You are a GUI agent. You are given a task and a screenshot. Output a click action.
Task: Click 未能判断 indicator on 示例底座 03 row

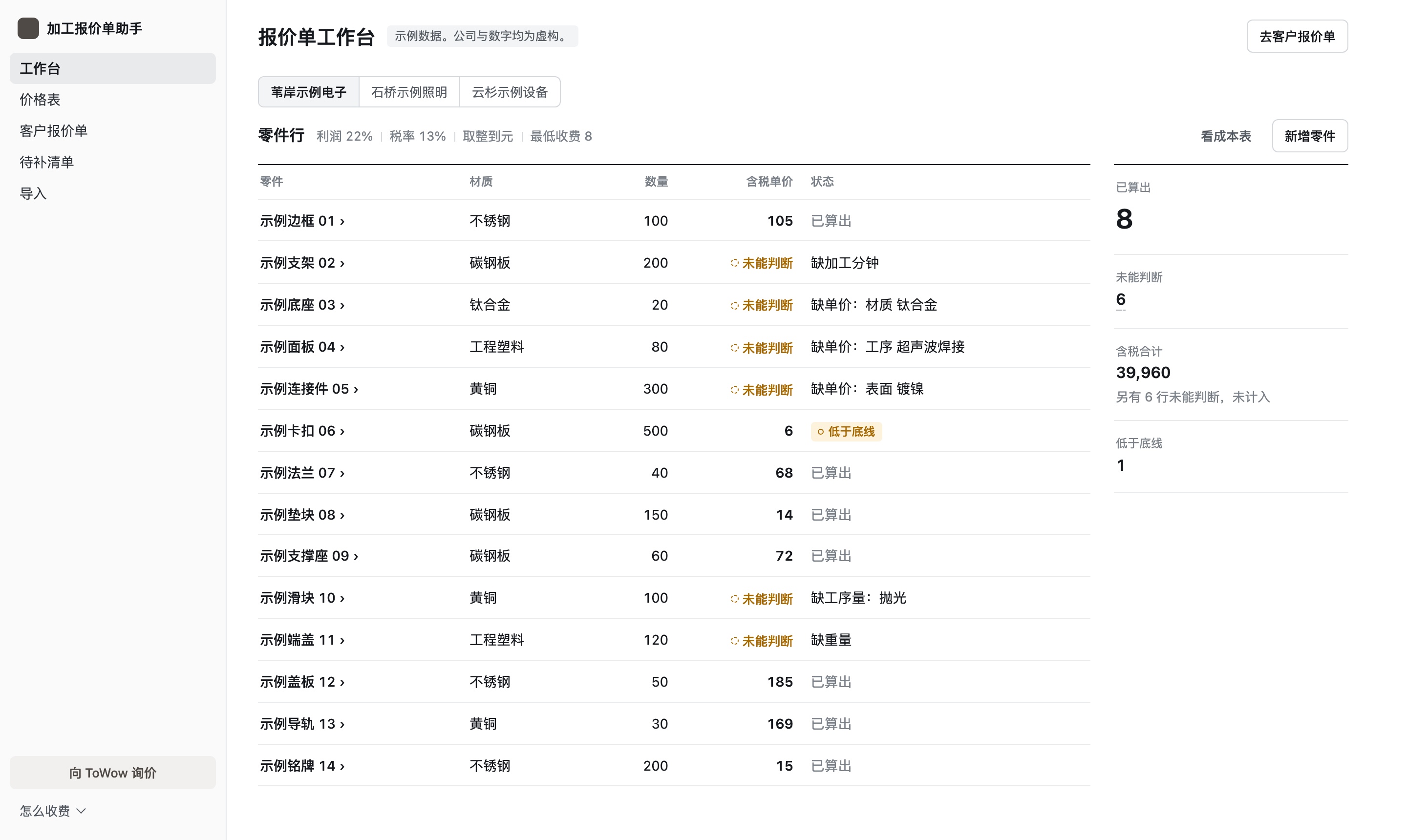(x=762, y=305)
